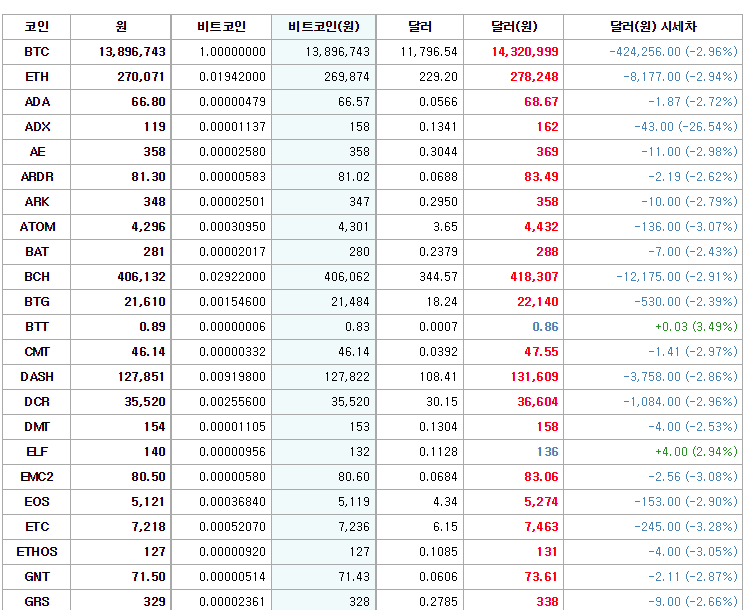Screen dimensions: 750x610
Task: Select ARDR price gap -2.19 (-2.62%)
Action: click(x=693, y=177)
